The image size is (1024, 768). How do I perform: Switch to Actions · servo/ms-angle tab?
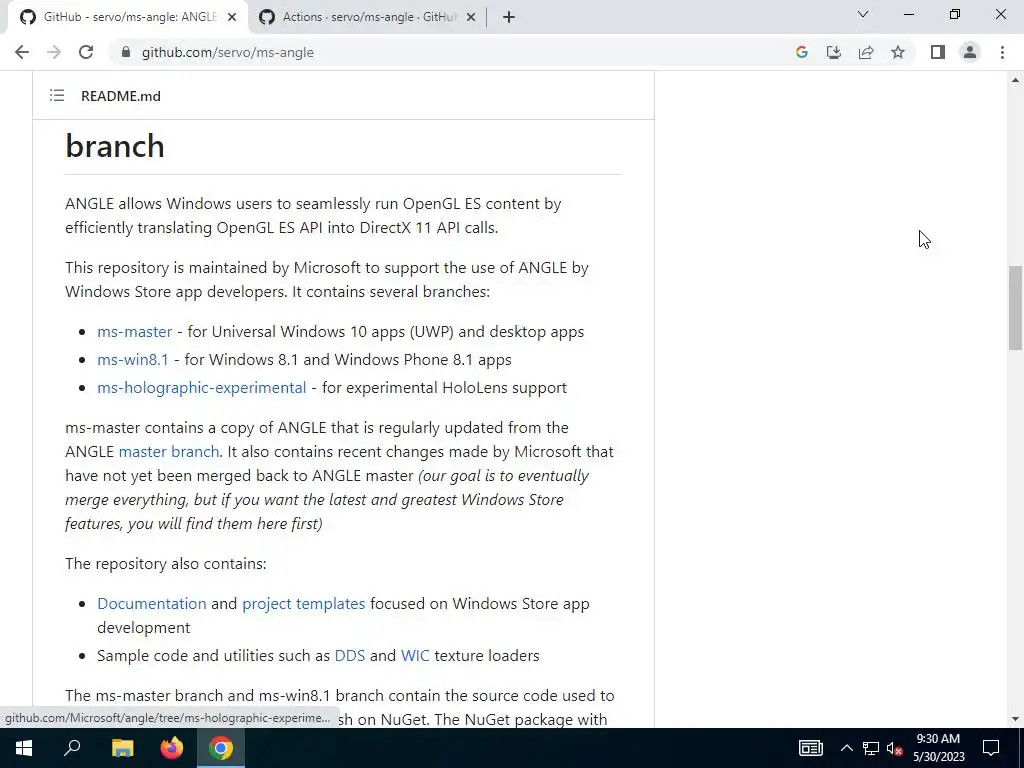[369, 17]
